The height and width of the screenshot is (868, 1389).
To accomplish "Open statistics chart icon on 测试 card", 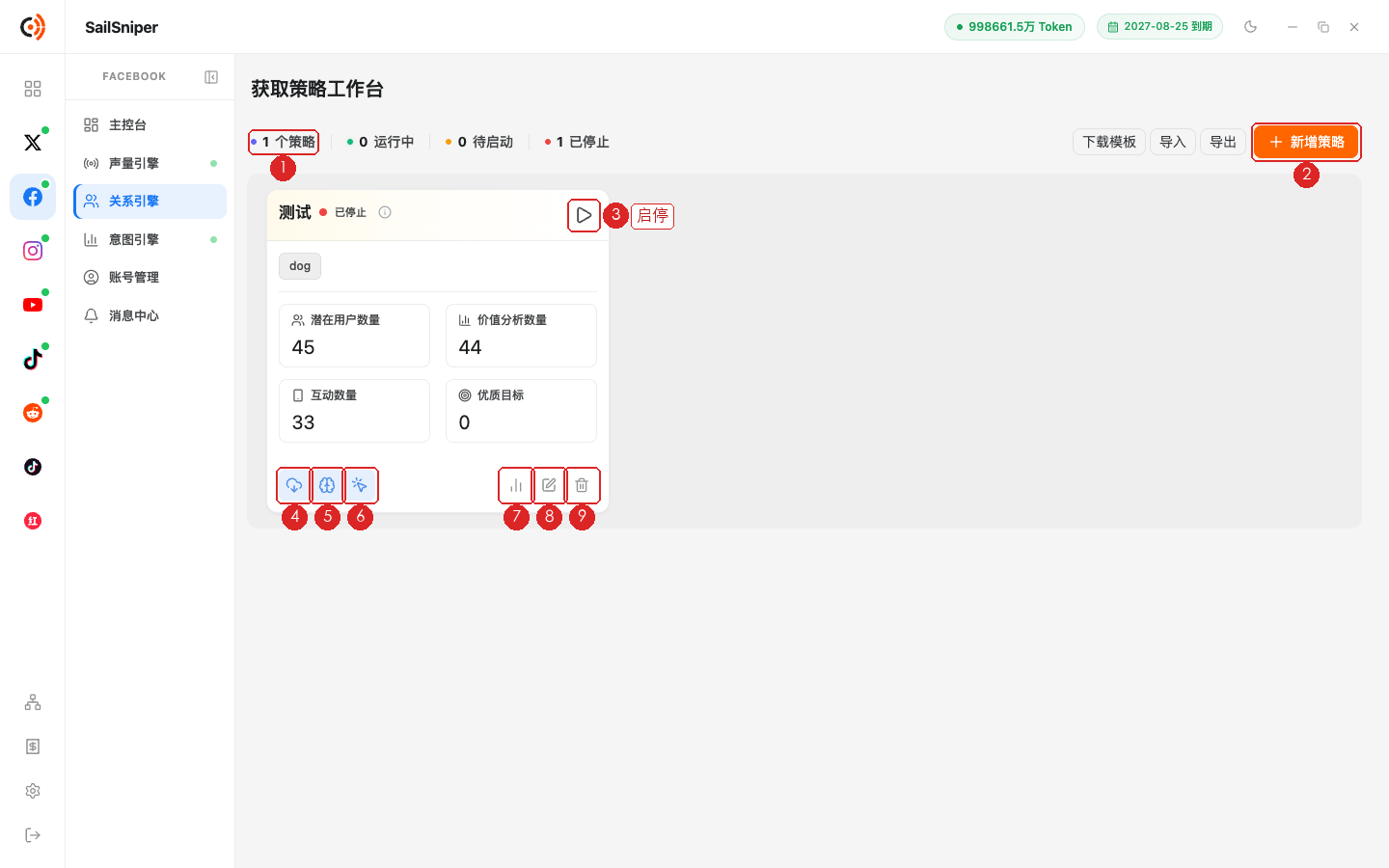I will [x=516, y=485].
